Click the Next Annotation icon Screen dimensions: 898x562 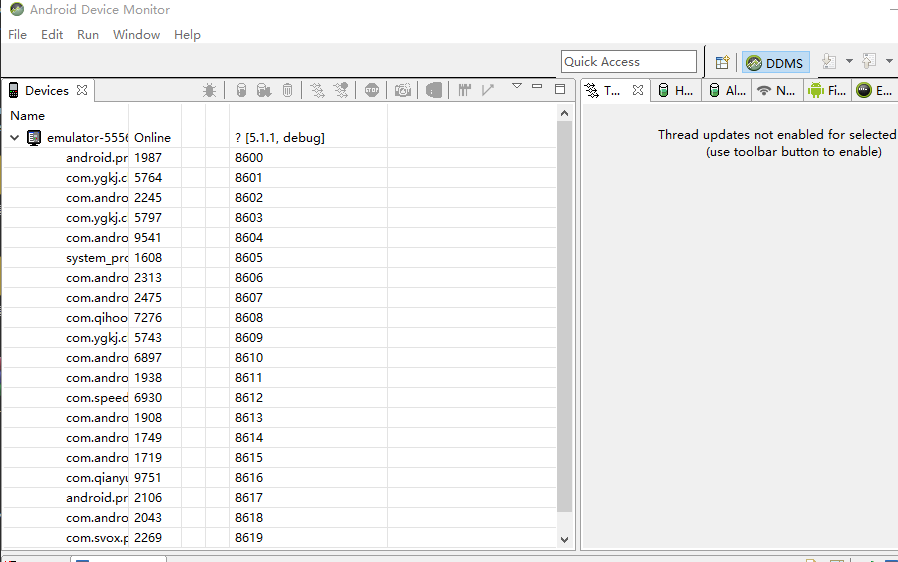[x=829, y=61]
